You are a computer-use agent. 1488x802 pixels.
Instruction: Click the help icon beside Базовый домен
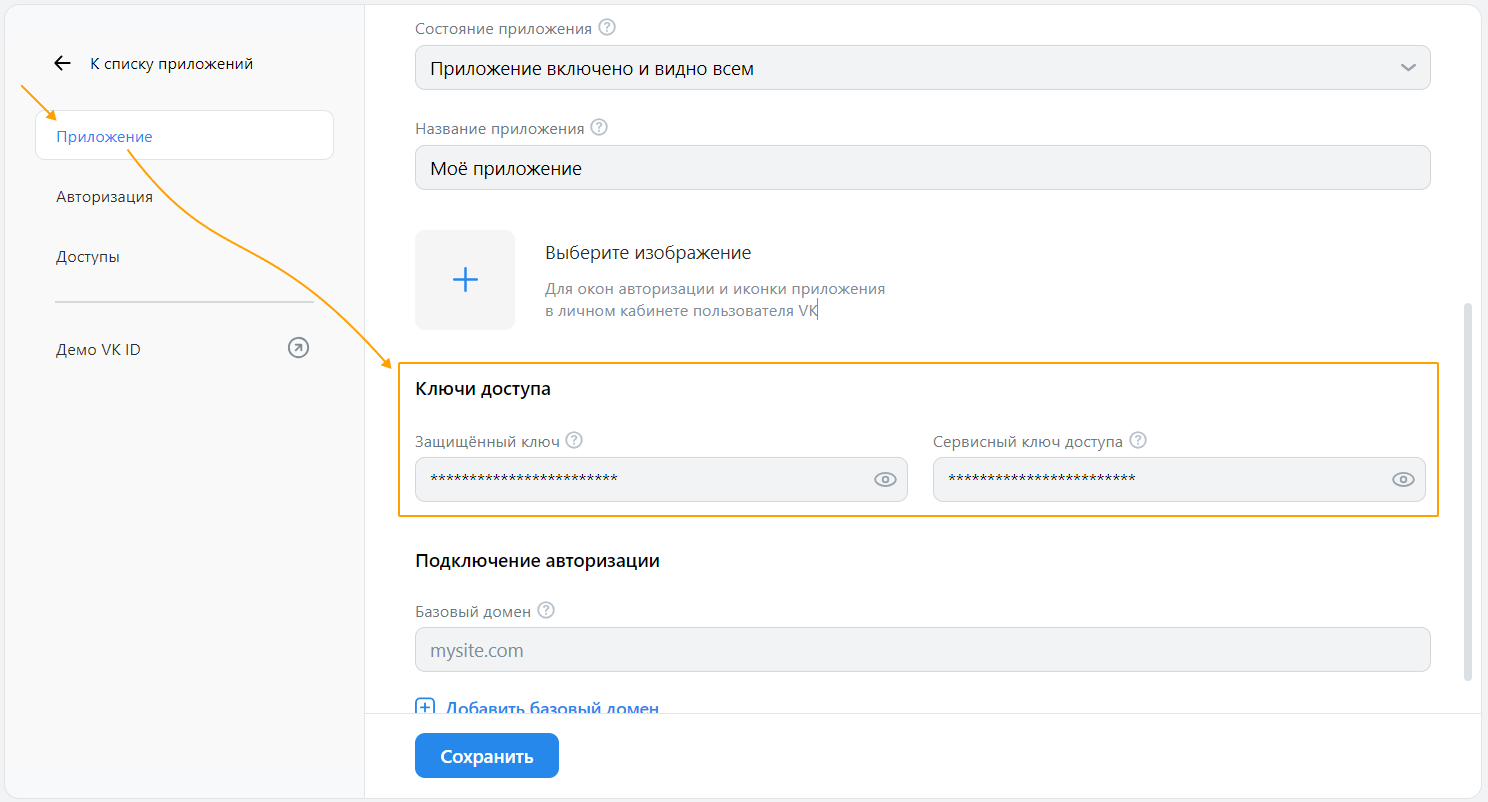pos(546,609)
